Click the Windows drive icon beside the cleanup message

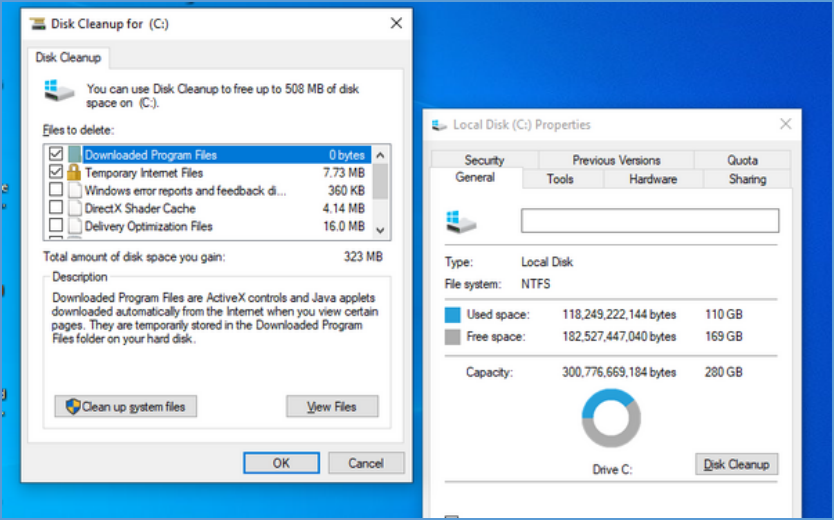(59, 91)
